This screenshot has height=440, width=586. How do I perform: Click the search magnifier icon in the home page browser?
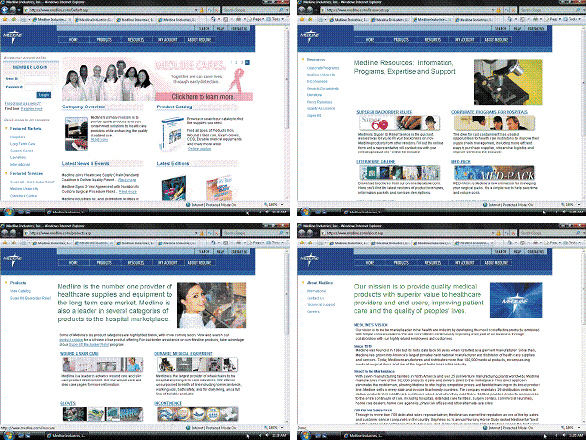[281, 10]
